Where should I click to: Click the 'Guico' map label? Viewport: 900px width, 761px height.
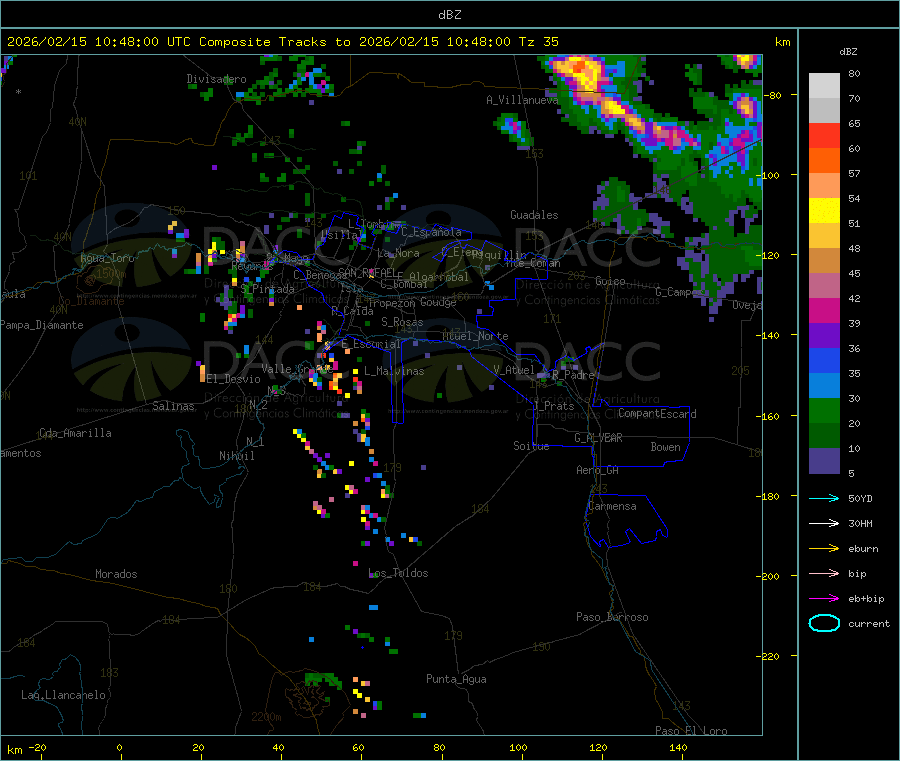(x=610, y=281)
